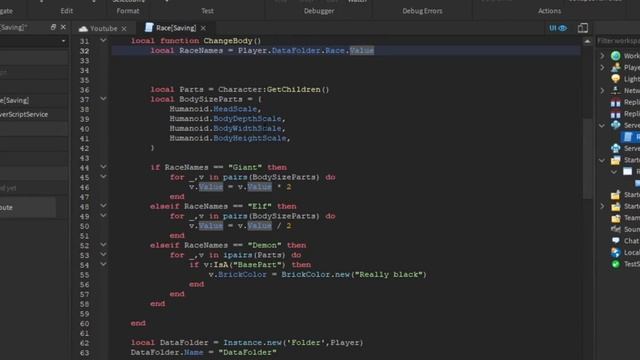Click the Format ribbon group label
The height and width of the screenshot is (360, 640).
click(128, 11)
